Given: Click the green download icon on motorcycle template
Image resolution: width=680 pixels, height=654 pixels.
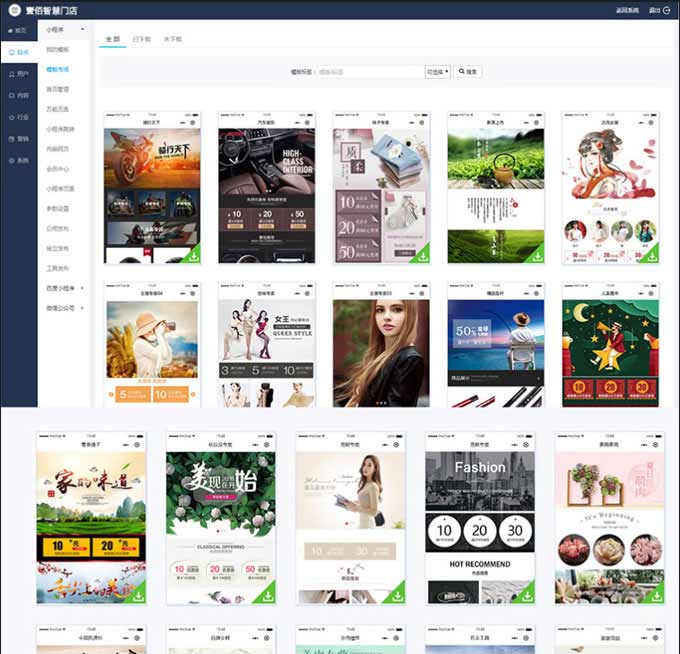Looking at the screenshot, I should 194,256.
